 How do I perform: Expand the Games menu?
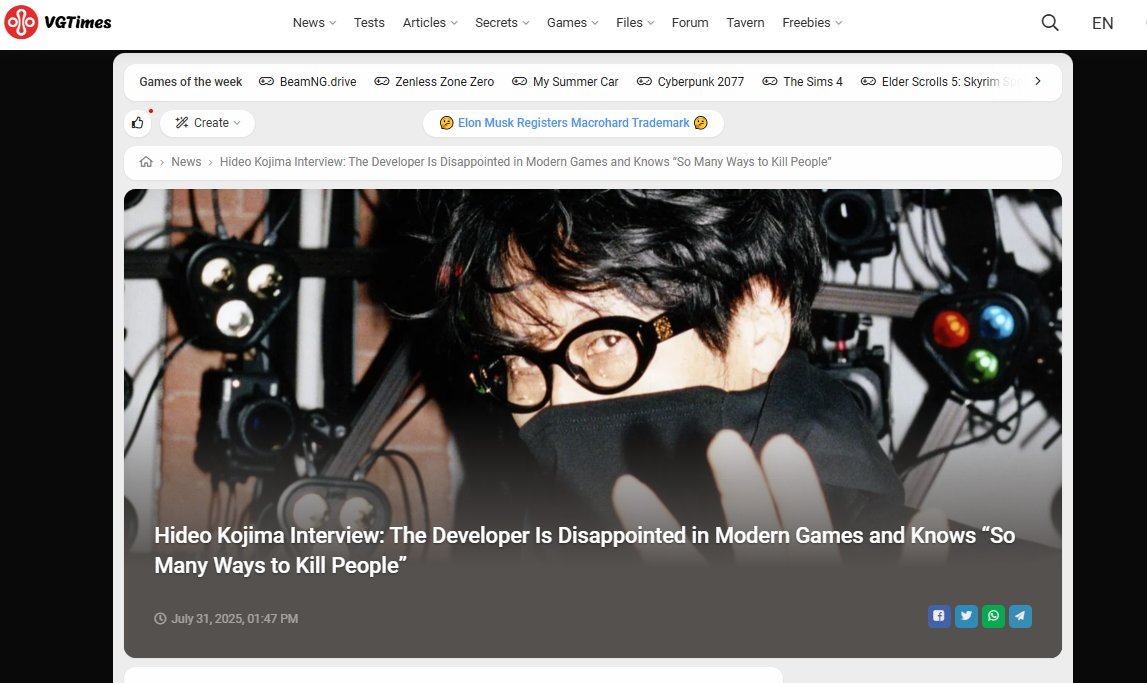573,23
